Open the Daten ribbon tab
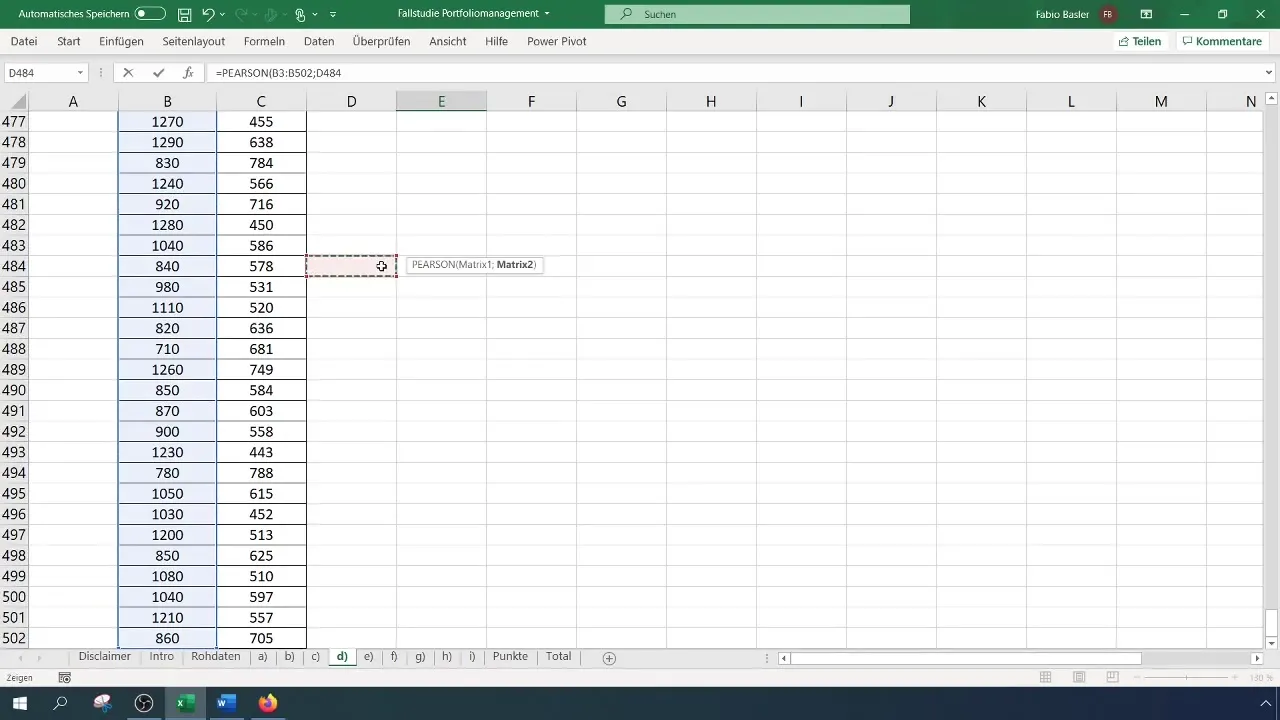 pos(319,41)
